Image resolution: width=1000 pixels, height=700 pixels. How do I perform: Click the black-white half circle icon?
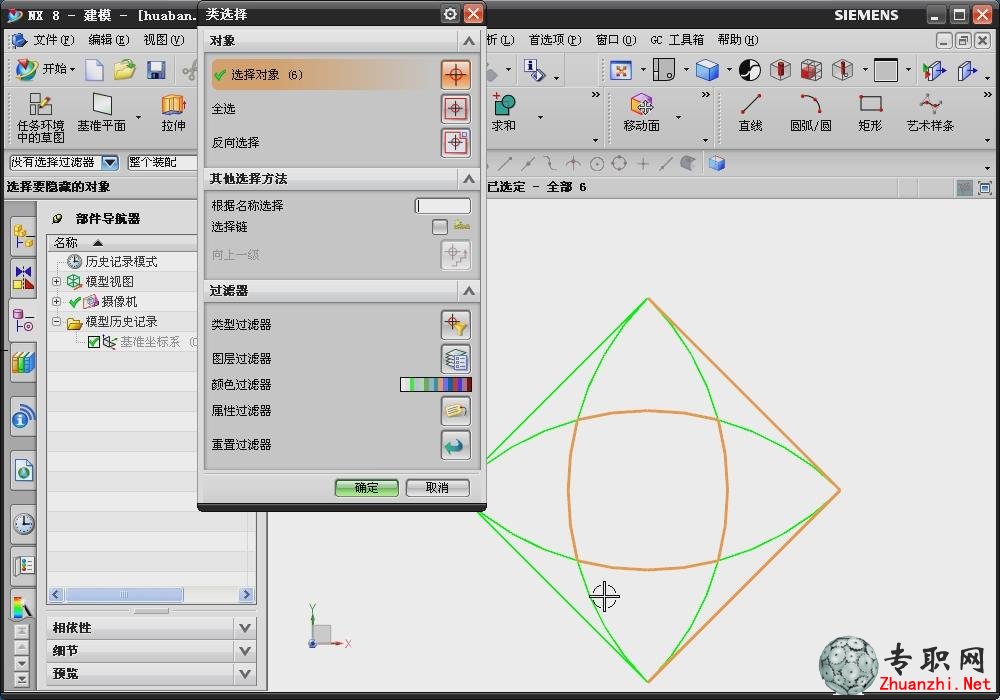[749, 70]
